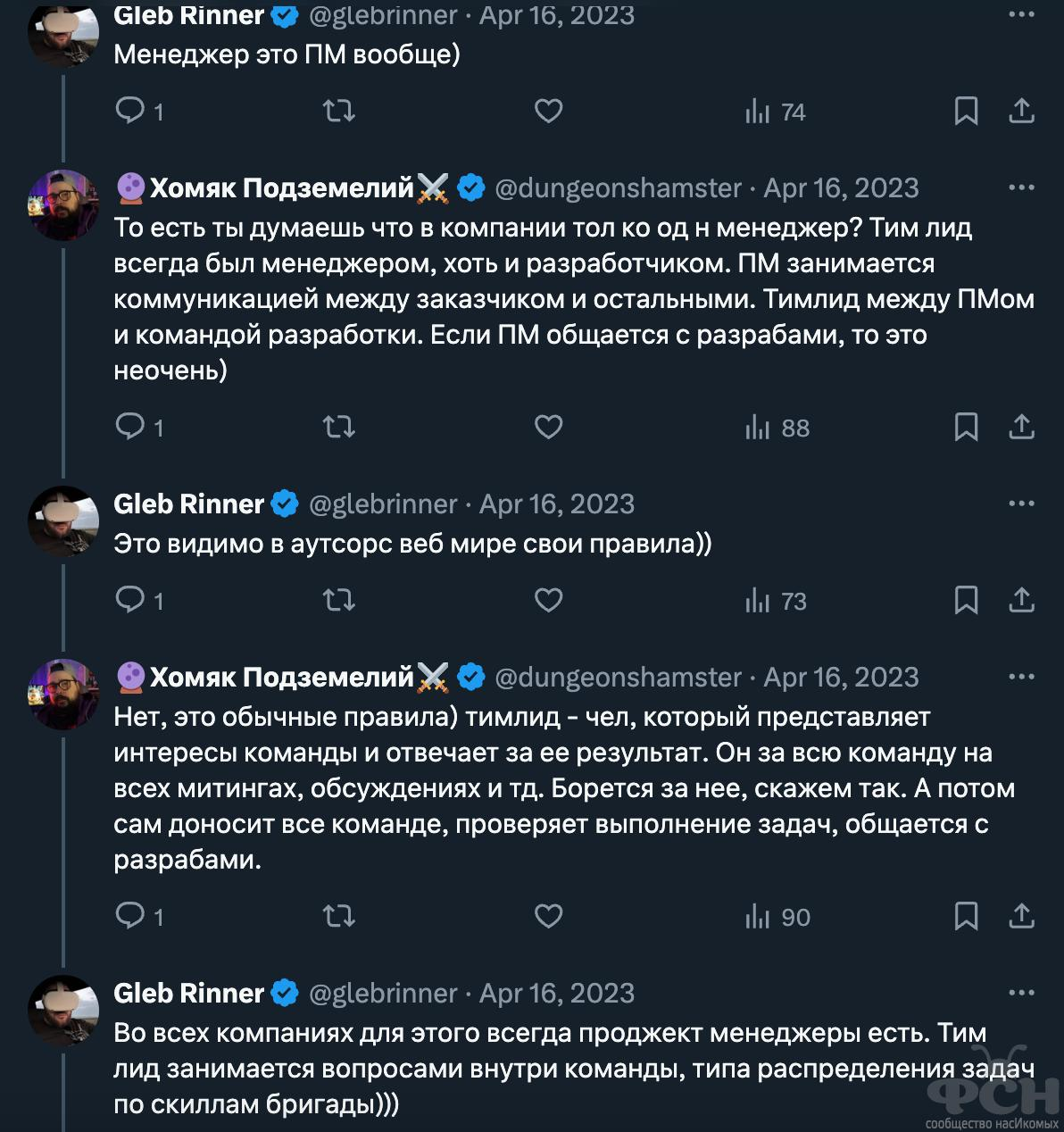Open Gleb Rinner's avatar on the "аутсорс" tweet
Image resolution: width=1064 pixels, height=1132 pixels.
click(63, 520)
